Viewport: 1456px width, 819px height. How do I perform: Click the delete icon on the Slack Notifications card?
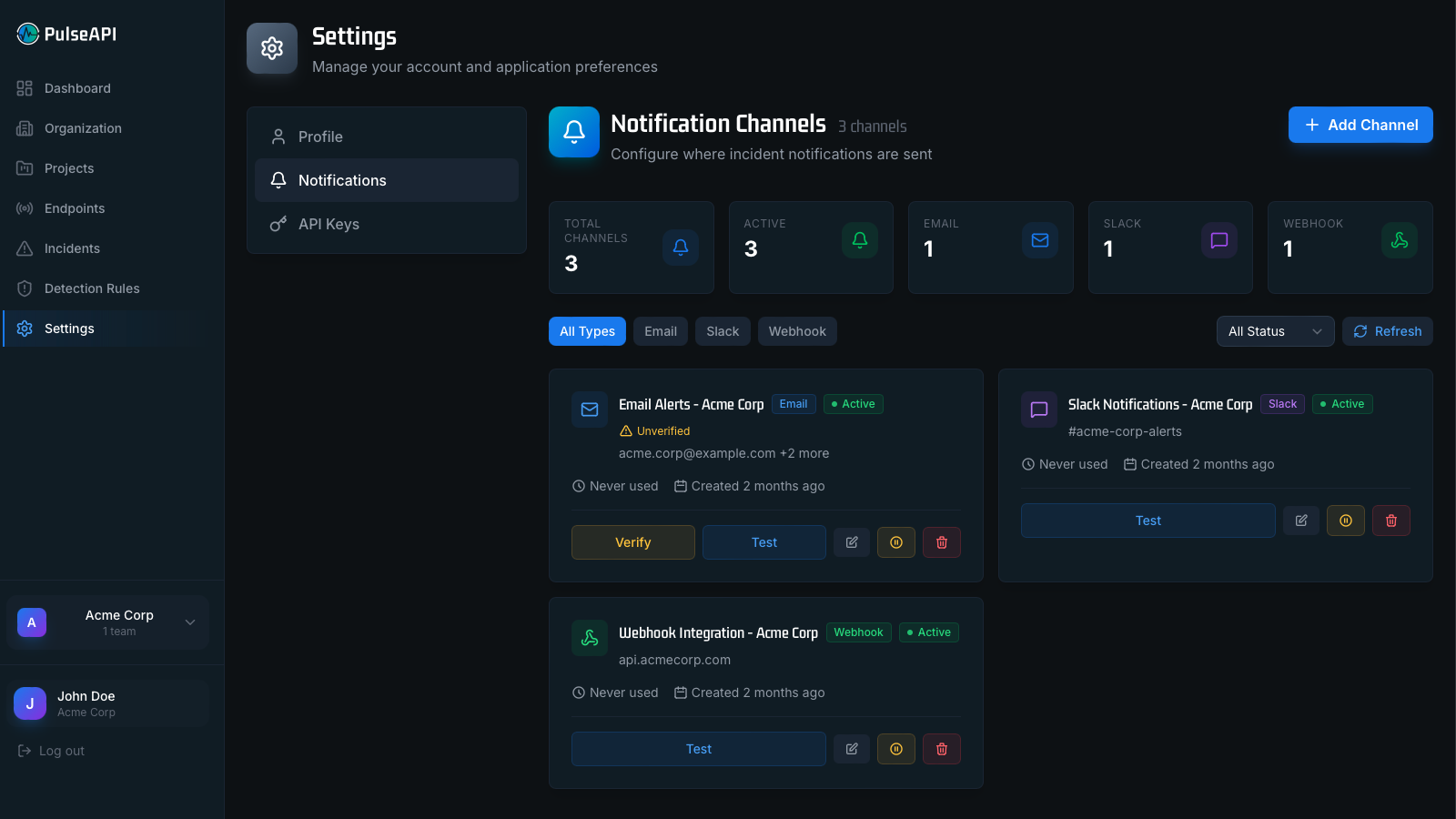1391,521
